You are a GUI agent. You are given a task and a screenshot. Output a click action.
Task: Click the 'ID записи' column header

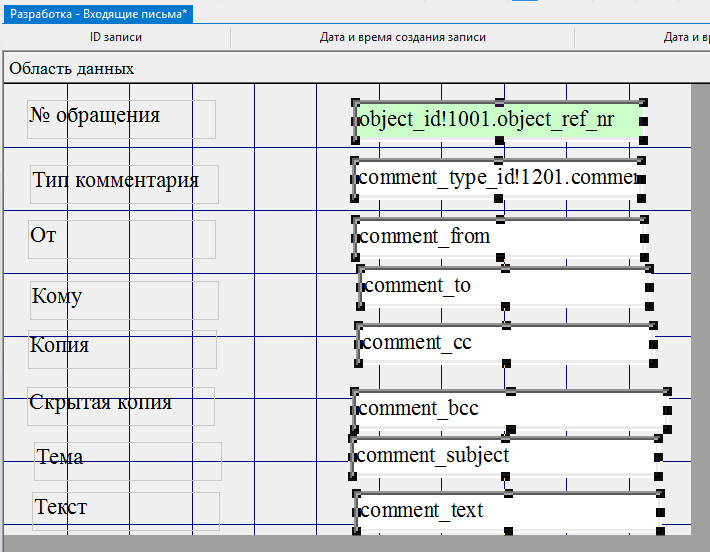[116, 38]
